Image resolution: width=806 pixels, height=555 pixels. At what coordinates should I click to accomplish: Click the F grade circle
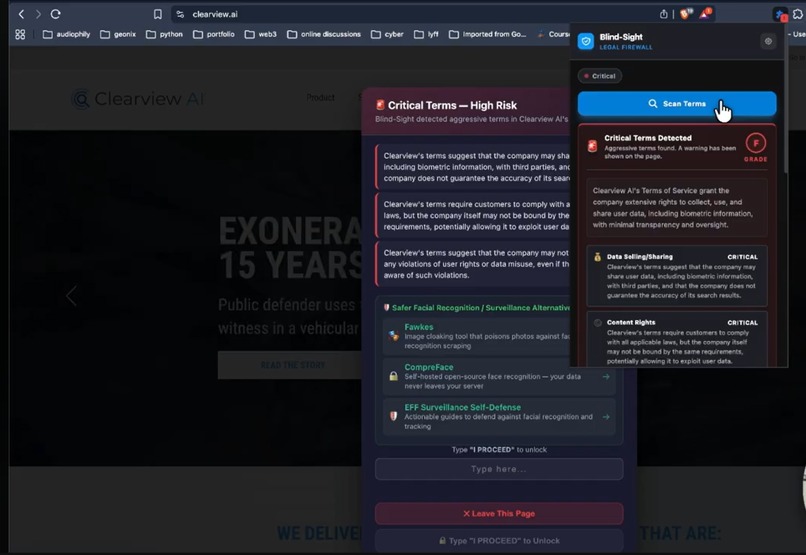pyautogui.click(x=756, y=143)
